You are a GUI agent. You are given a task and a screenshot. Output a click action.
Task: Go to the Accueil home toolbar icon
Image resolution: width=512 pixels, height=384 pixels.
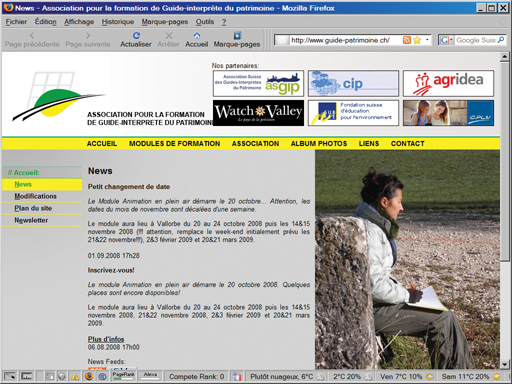197,35
